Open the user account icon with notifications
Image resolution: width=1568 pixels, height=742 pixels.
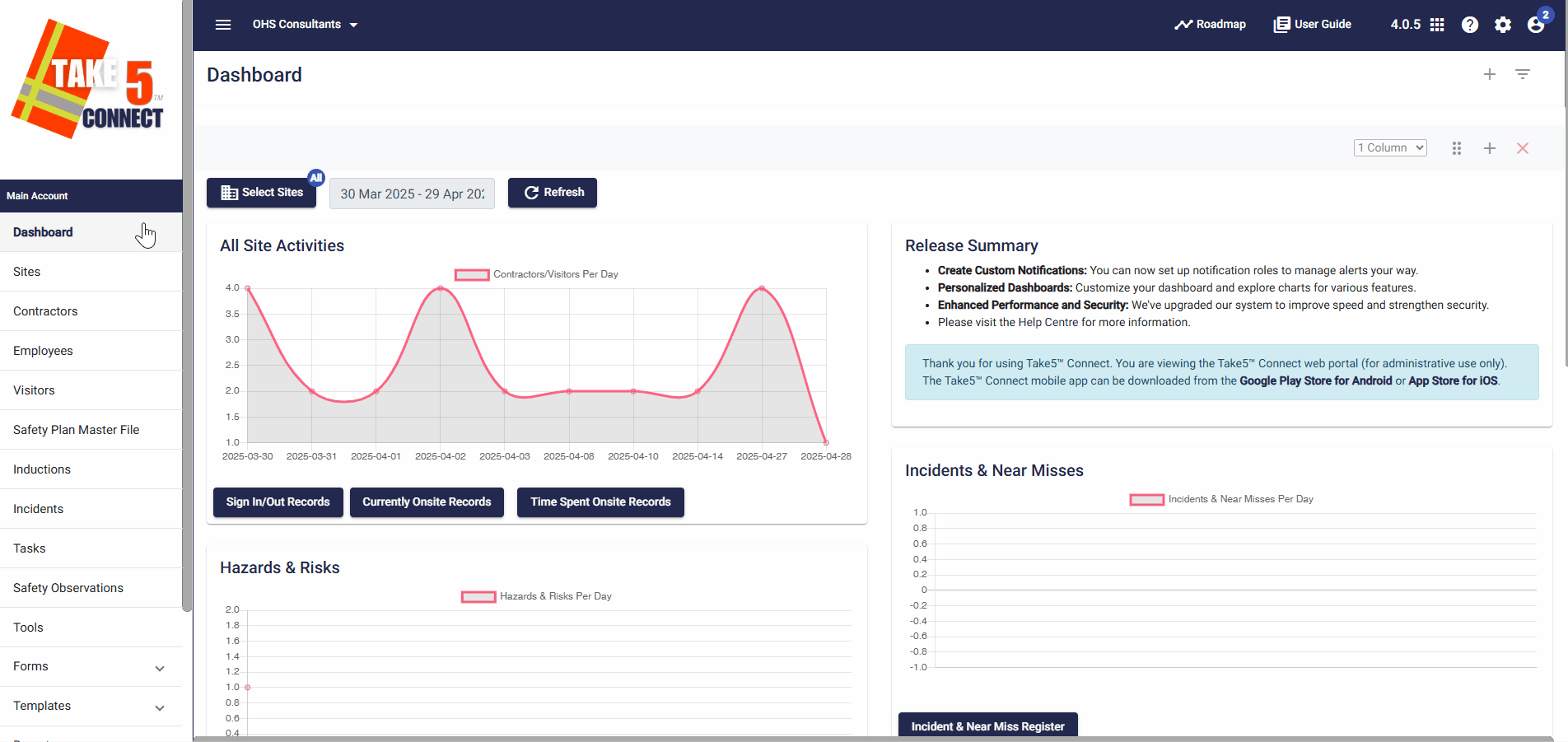[x=1536, y=25]
